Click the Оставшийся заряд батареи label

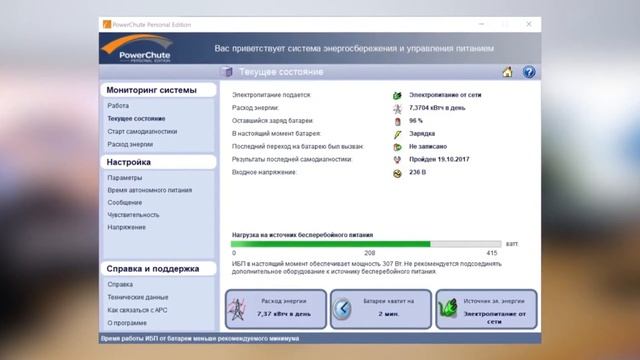pyautogui.click(x=273, y=120)
